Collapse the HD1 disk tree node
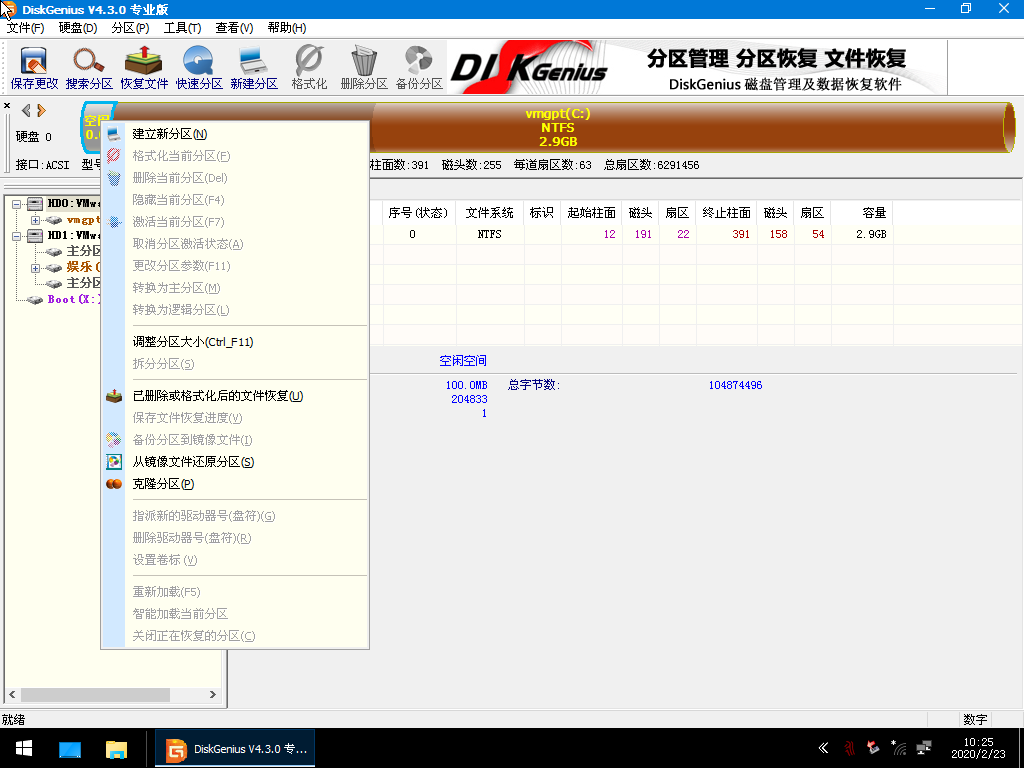 pos(17,236)
